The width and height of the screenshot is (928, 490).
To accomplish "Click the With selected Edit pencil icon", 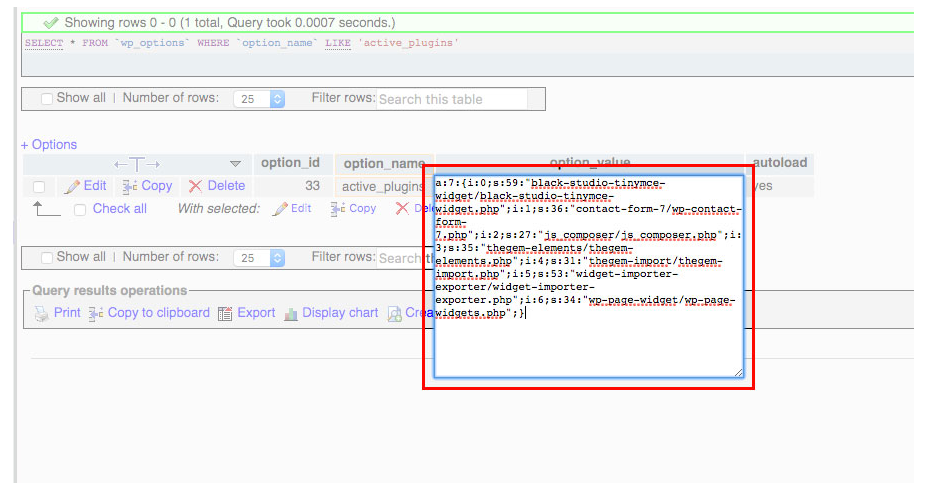I will tap(280, 209).
